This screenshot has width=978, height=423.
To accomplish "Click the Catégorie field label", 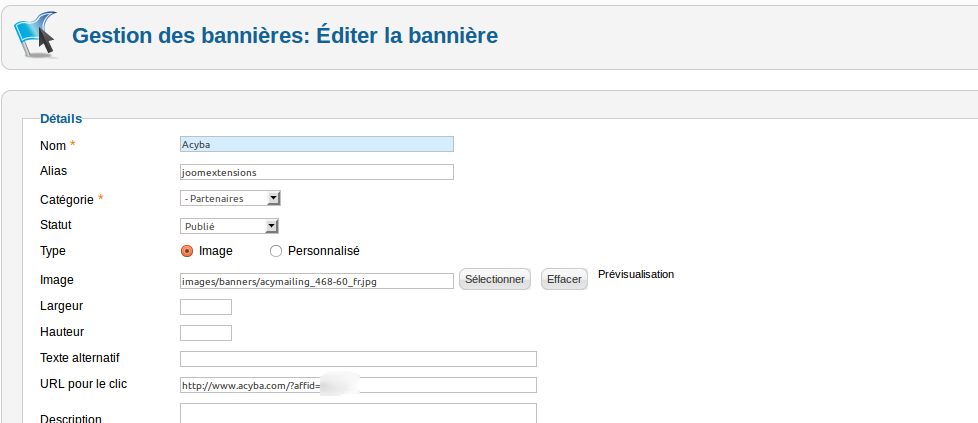I will 67,199.
